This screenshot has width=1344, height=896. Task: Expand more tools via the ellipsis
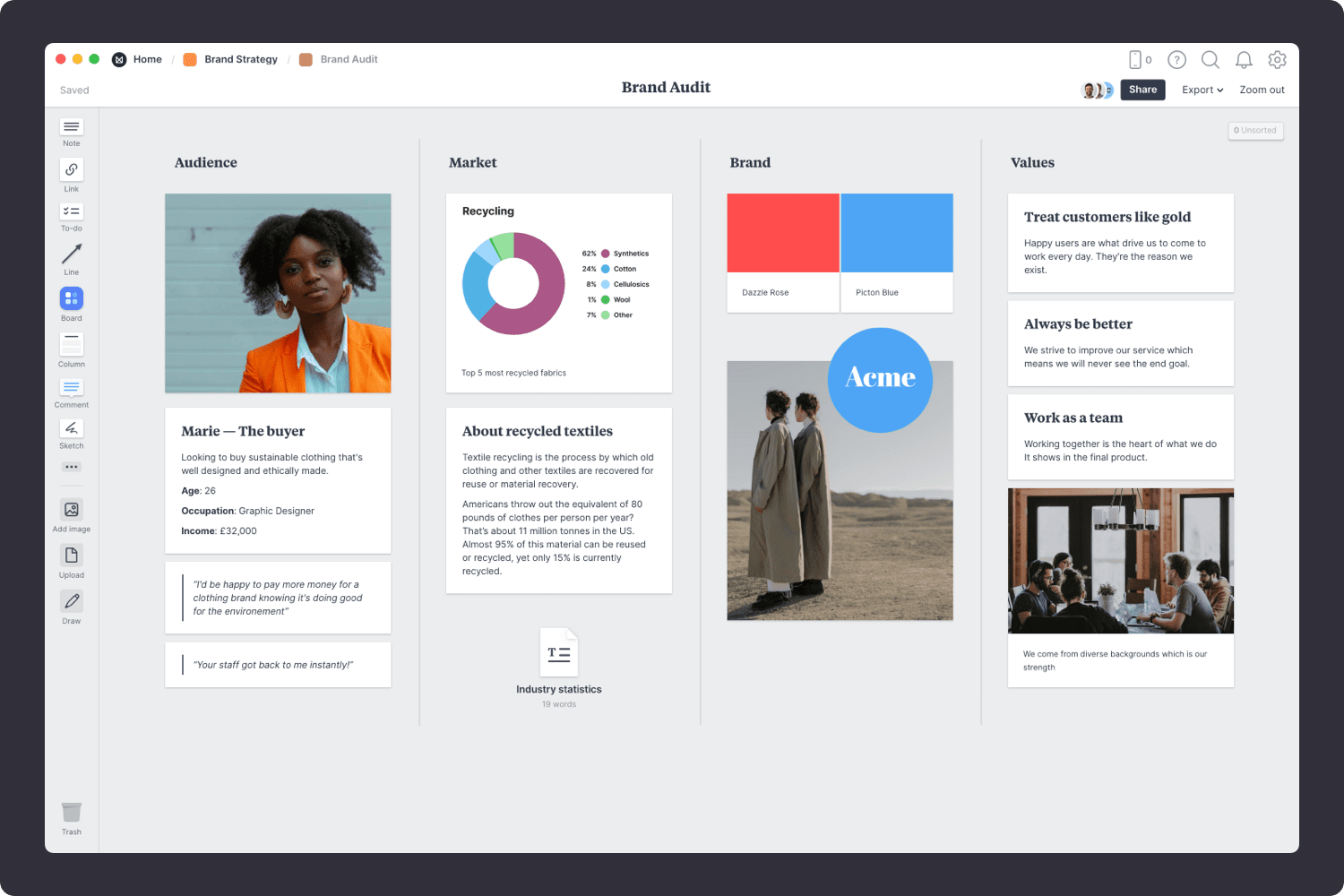[71, 466]
